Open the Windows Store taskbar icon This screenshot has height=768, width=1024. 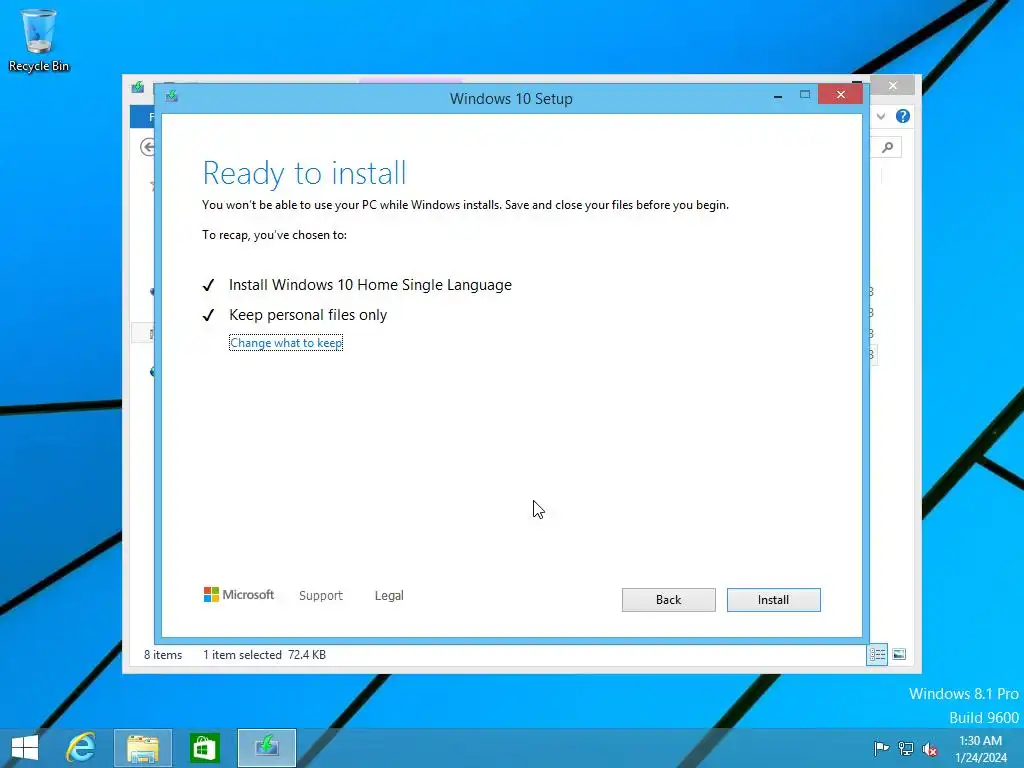tap(204, 748)
